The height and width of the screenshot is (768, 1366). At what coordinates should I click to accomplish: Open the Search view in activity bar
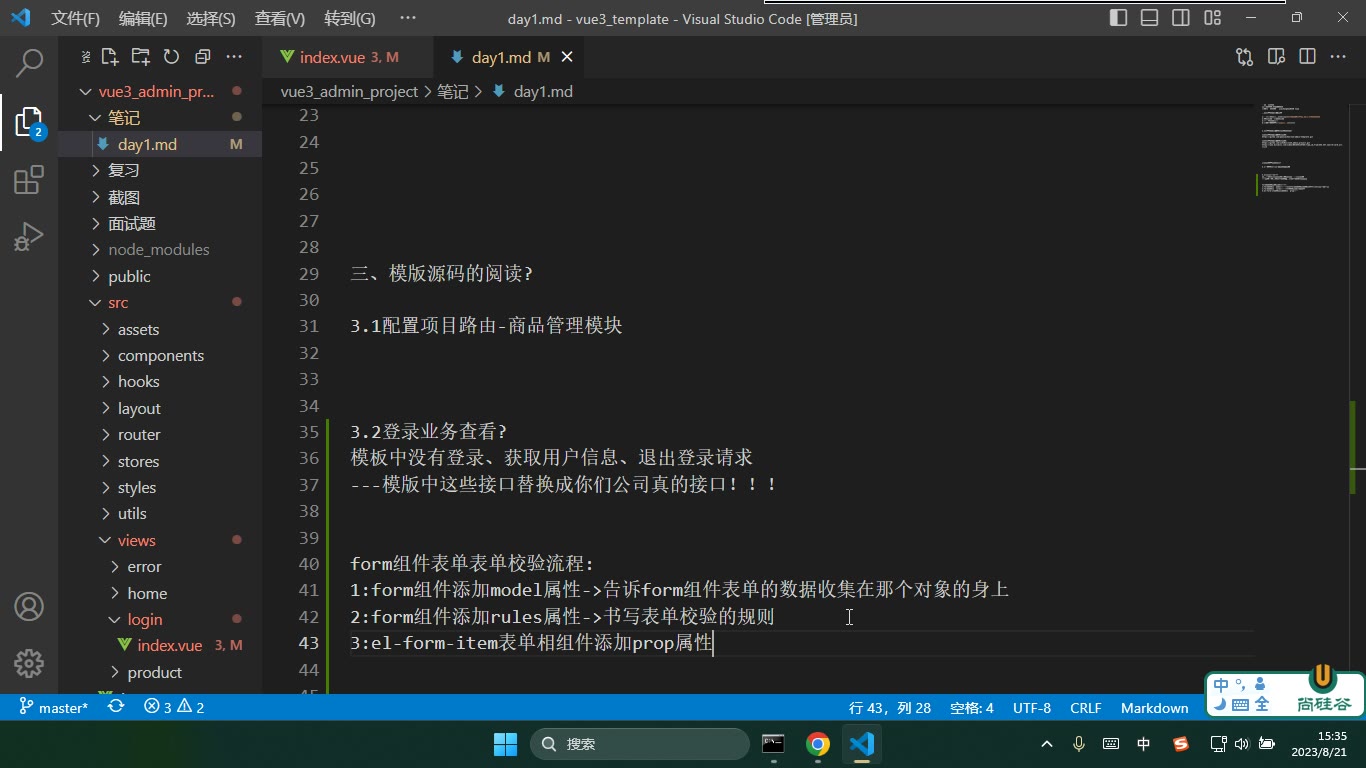29,63
